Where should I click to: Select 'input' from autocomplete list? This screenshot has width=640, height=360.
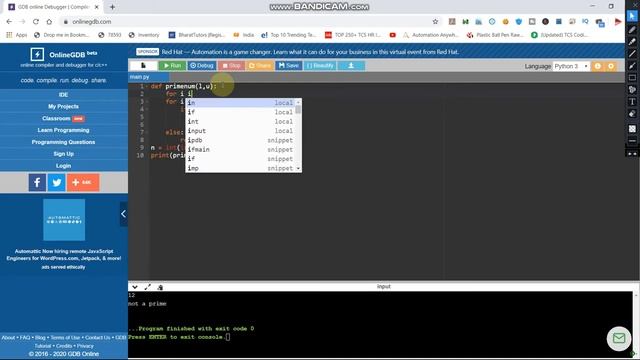pos(241,131)
